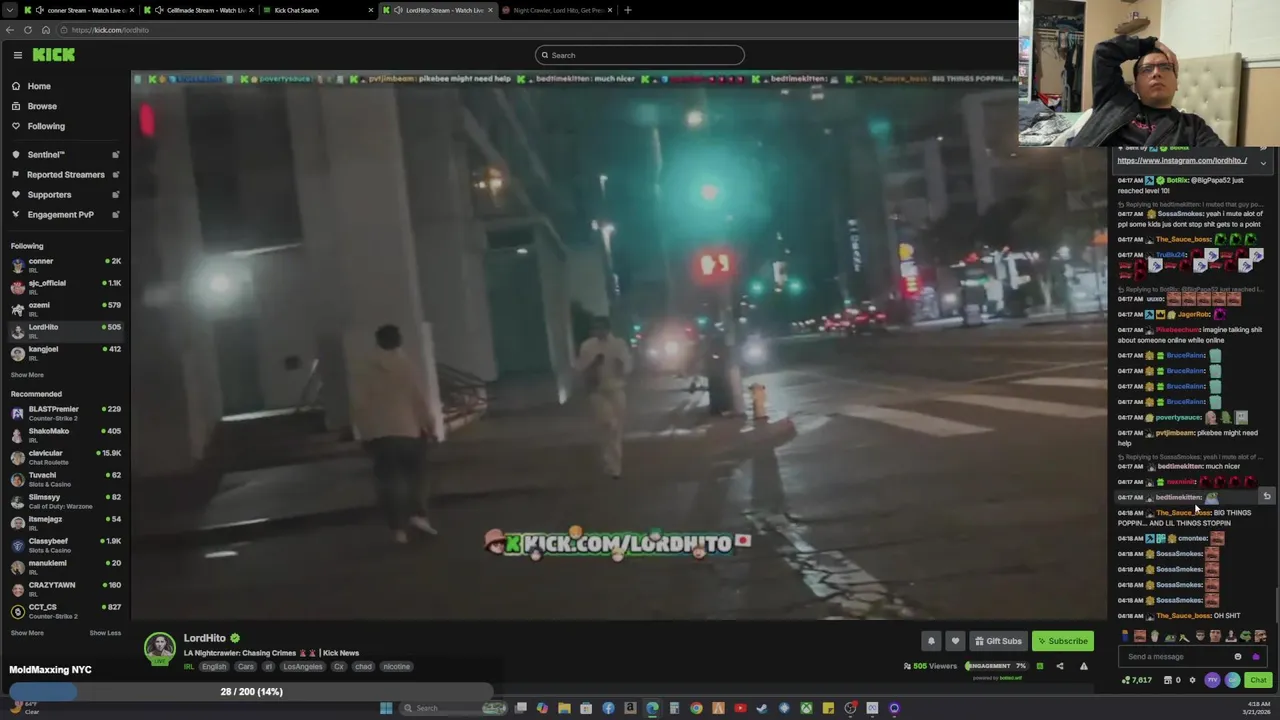Click the Kick logo

click(53, 55)
